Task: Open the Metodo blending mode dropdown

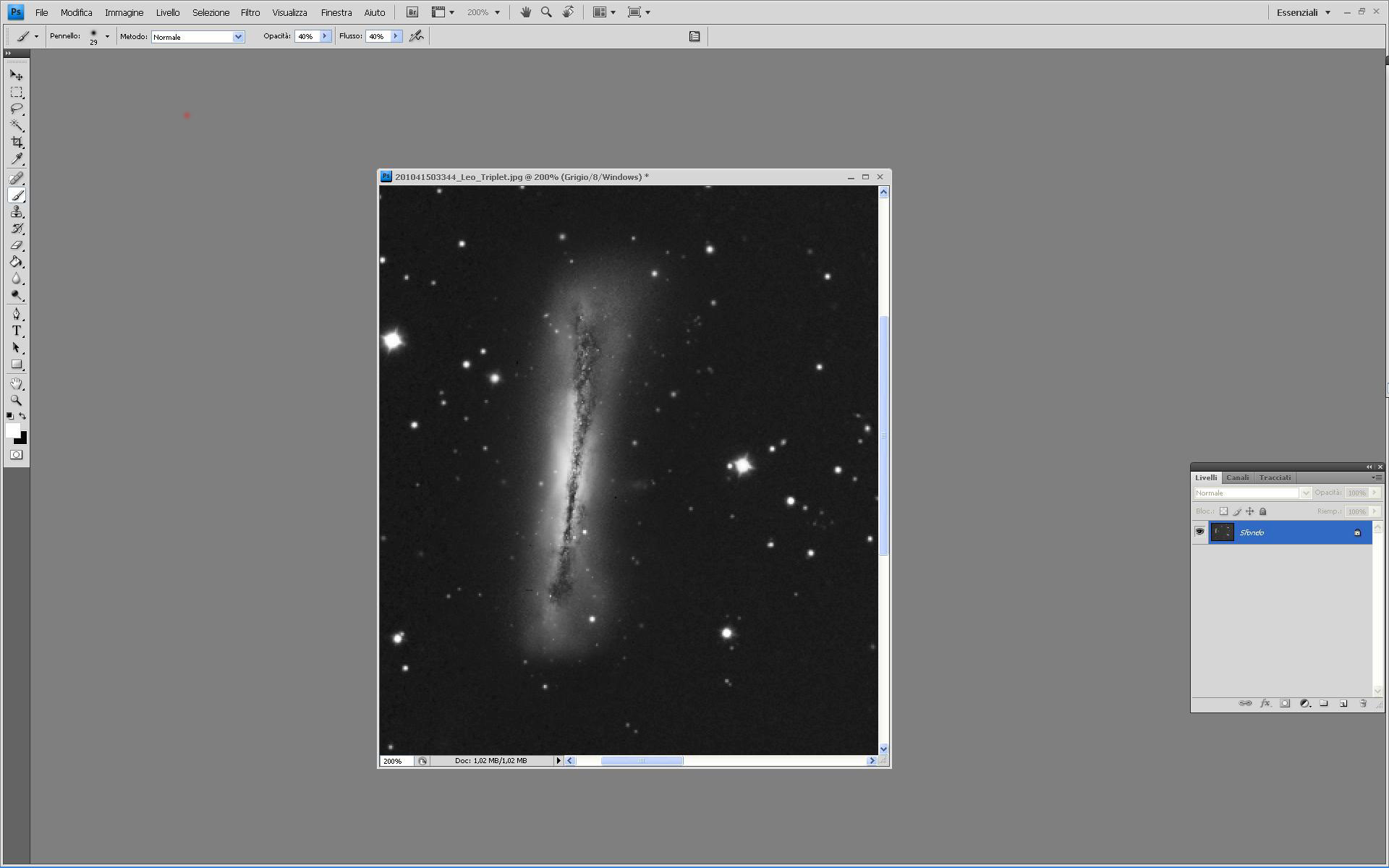Action: coord(238,37)
